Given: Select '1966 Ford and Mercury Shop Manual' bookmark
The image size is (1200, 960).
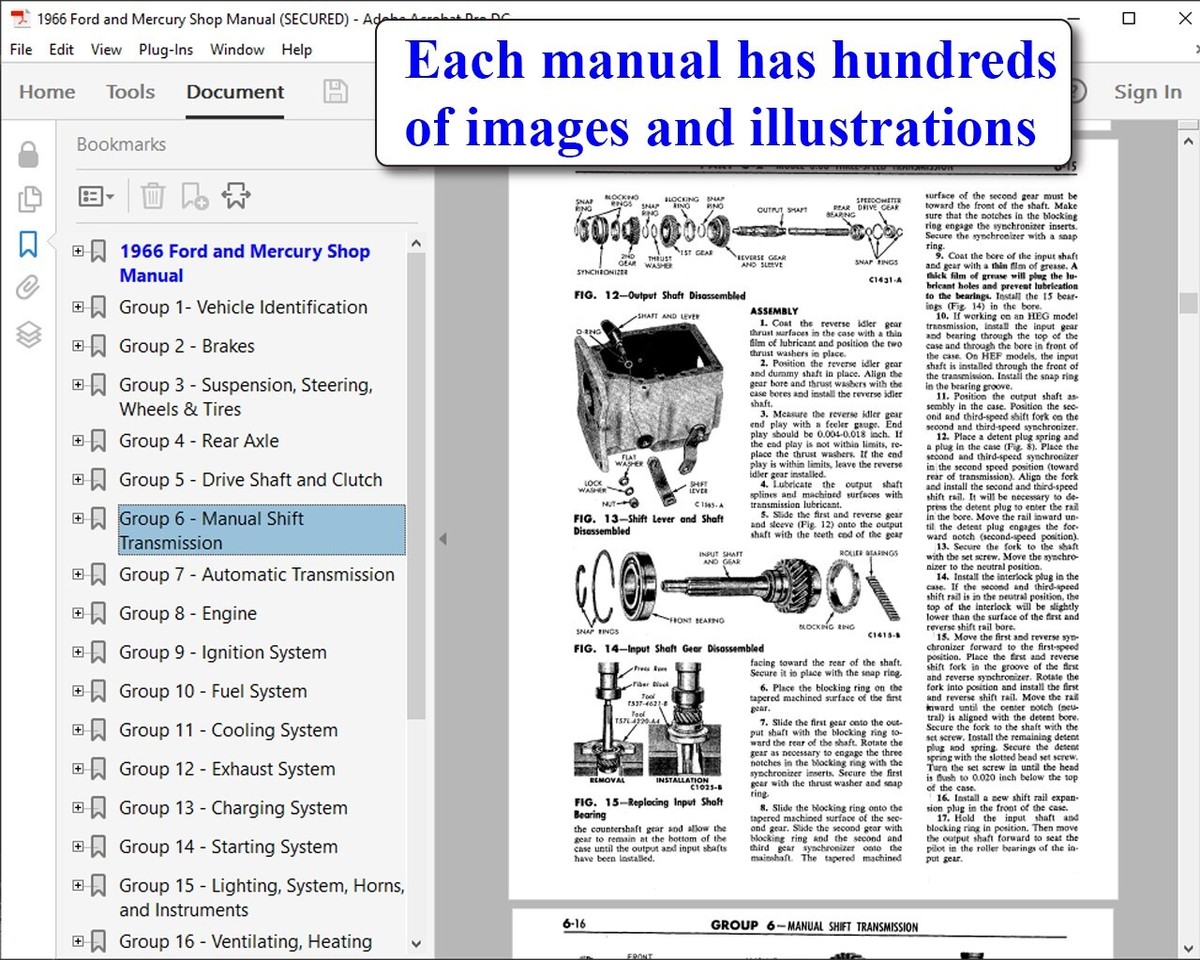Looking at the screenshot, I should (x=244, y=263).
